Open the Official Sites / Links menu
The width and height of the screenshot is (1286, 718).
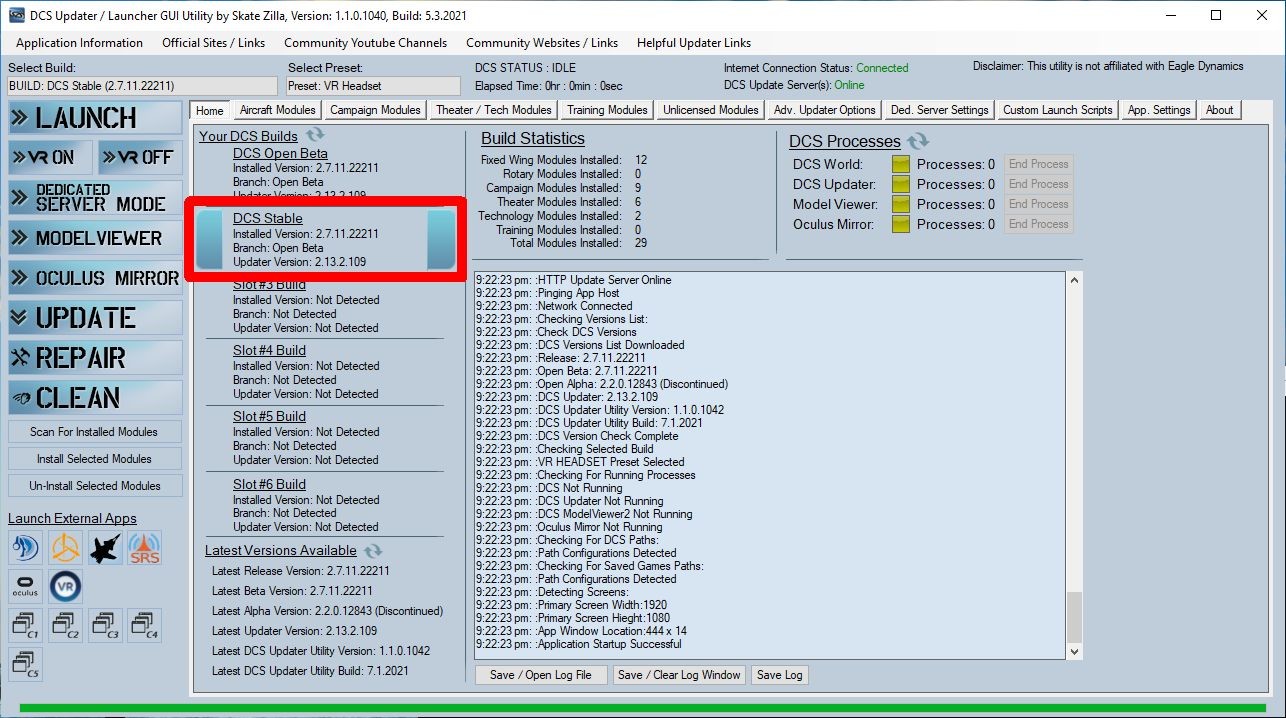pyautogui.click(x=214, y=43)
